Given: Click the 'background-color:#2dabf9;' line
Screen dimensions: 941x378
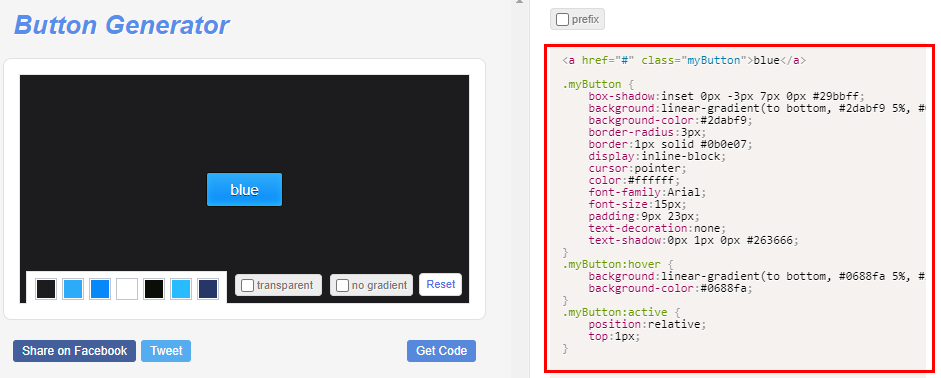Looking at the screenshot, I should pos(670,121).
